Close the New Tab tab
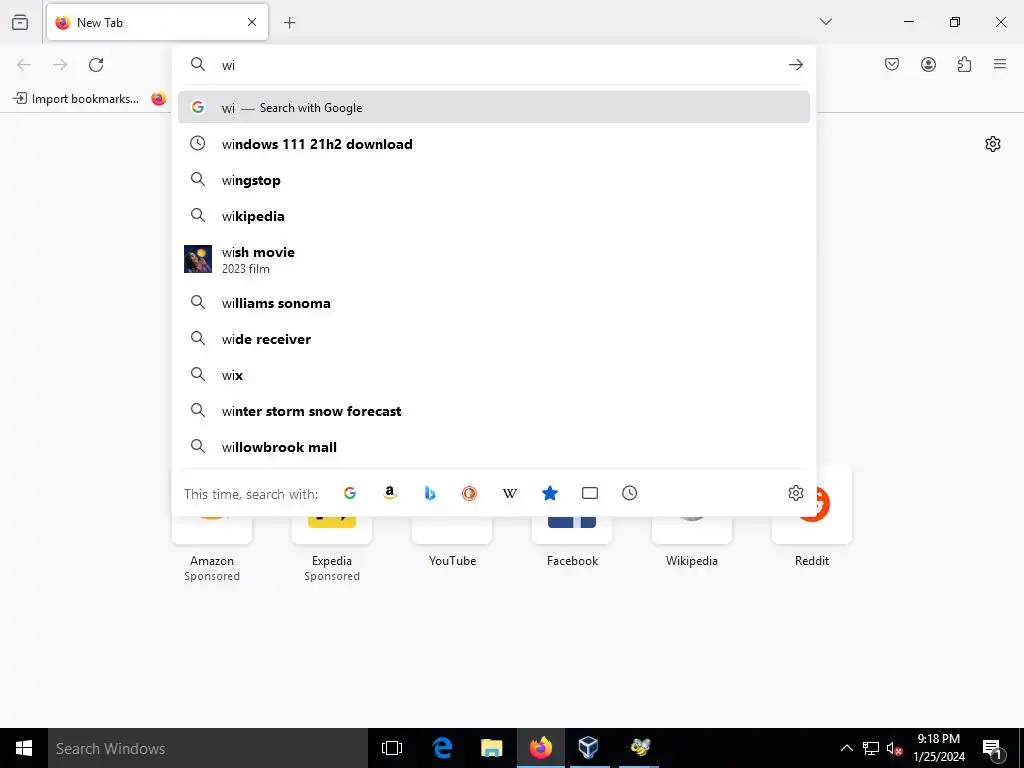 click(252, 22)
